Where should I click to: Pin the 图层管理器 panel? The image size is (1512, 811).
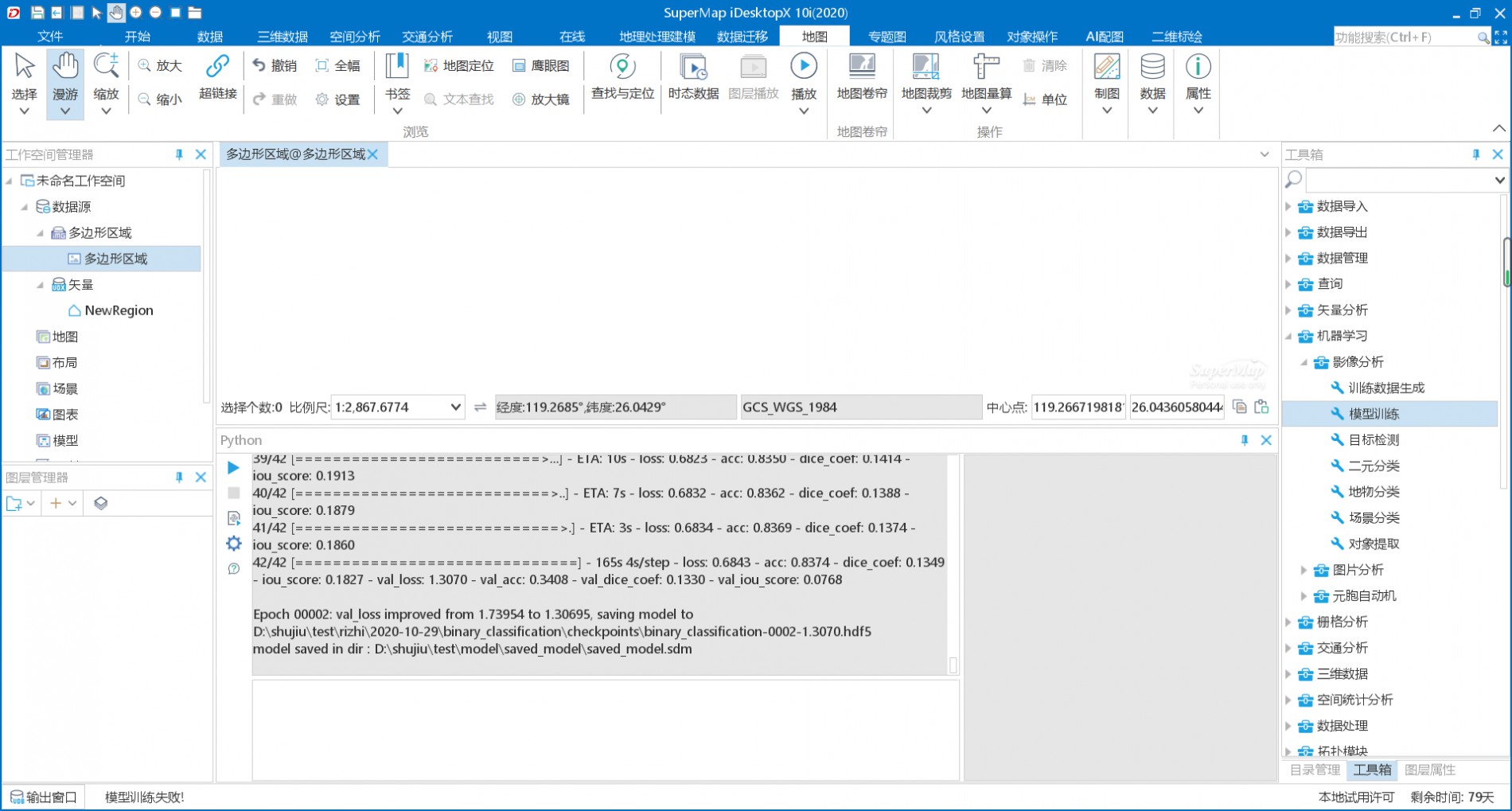pos(179,478)
